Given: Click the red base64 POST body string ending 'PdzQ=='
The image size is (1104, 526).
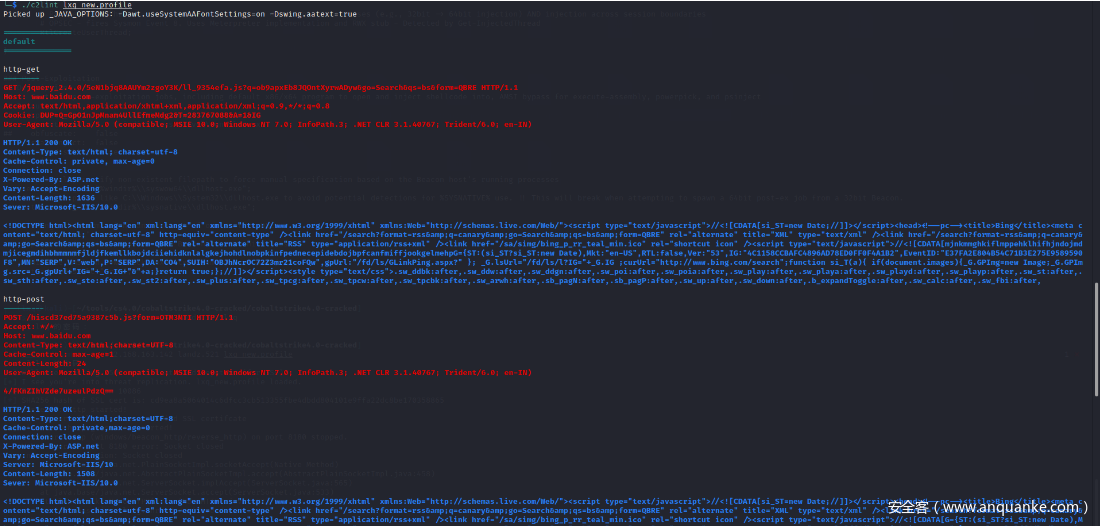Looking at the screenshot, I should [x=58, y=391].
